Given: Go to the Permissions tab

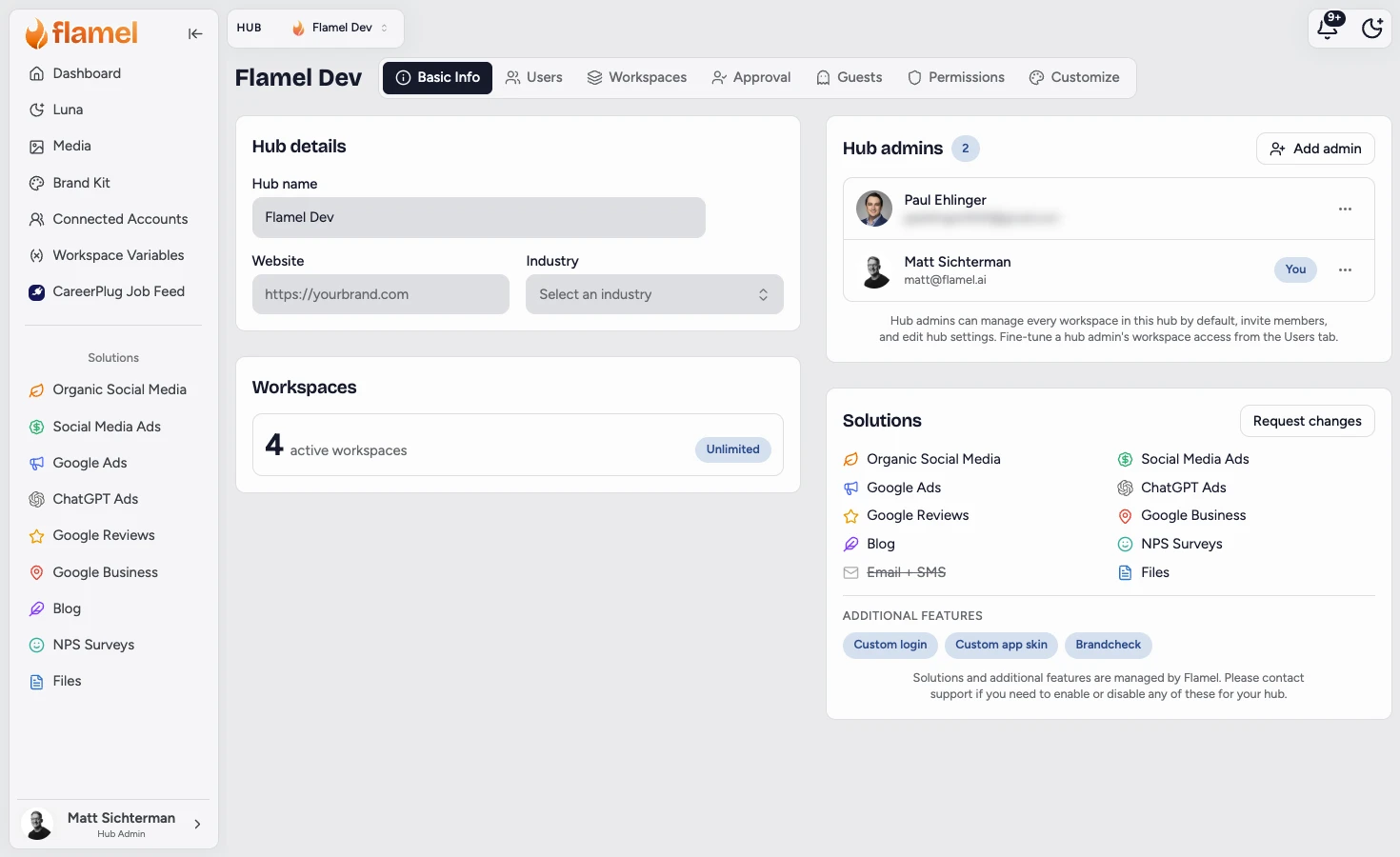Looking at the screenshot, I should [x=955, y=77].
